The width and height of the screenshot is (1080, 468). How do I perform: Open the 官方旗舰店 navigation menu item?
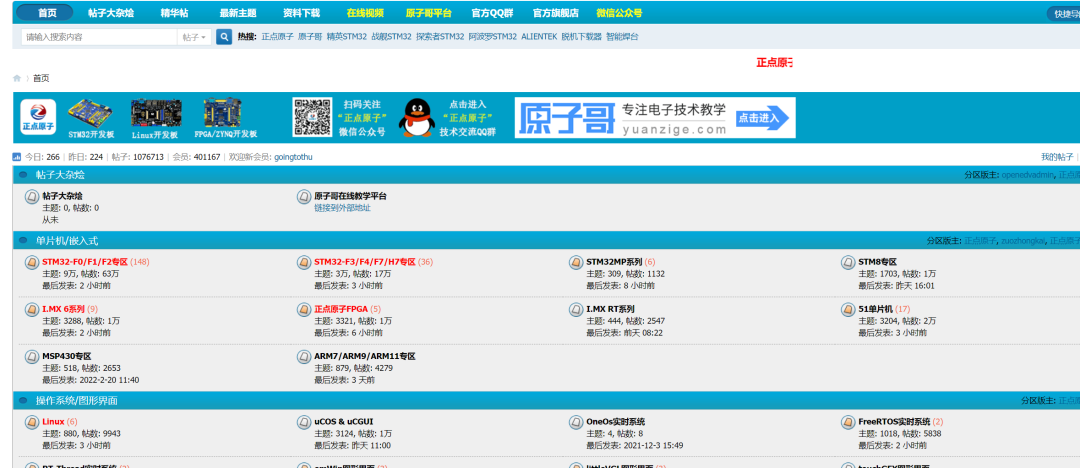[556, 13]
